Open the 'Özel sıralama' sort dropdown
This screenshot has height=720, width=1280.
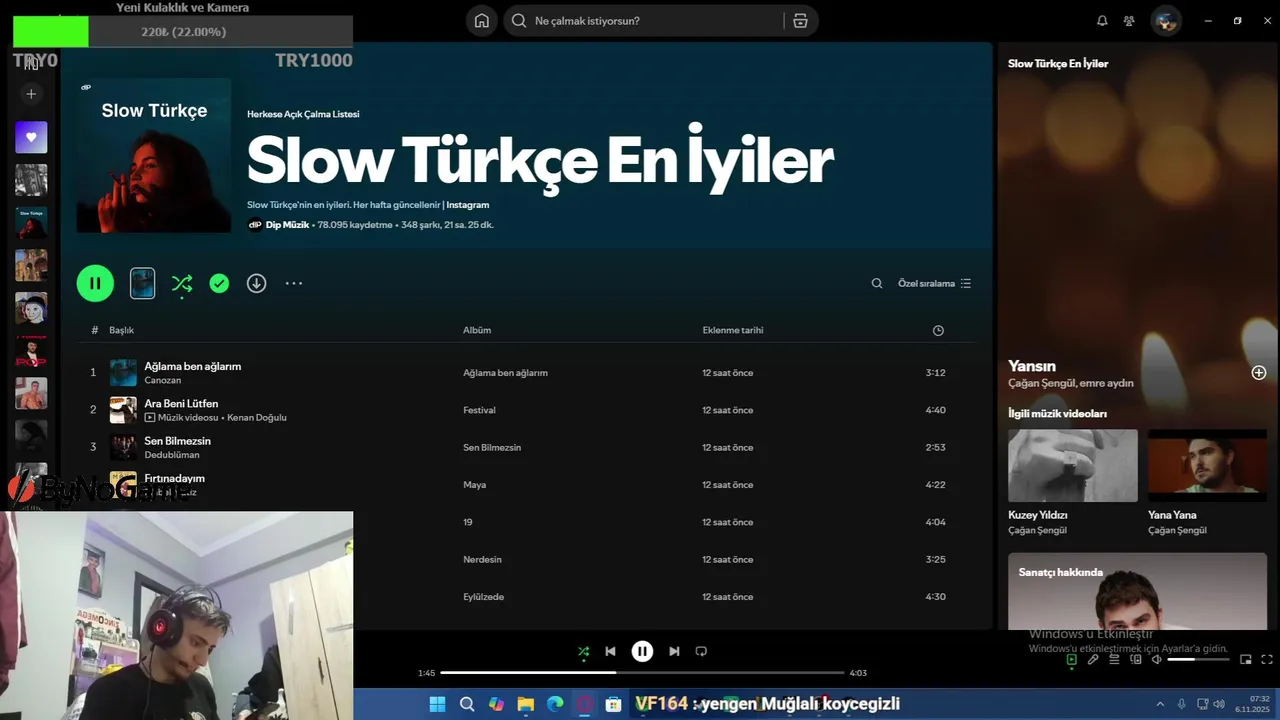point(935,284)
